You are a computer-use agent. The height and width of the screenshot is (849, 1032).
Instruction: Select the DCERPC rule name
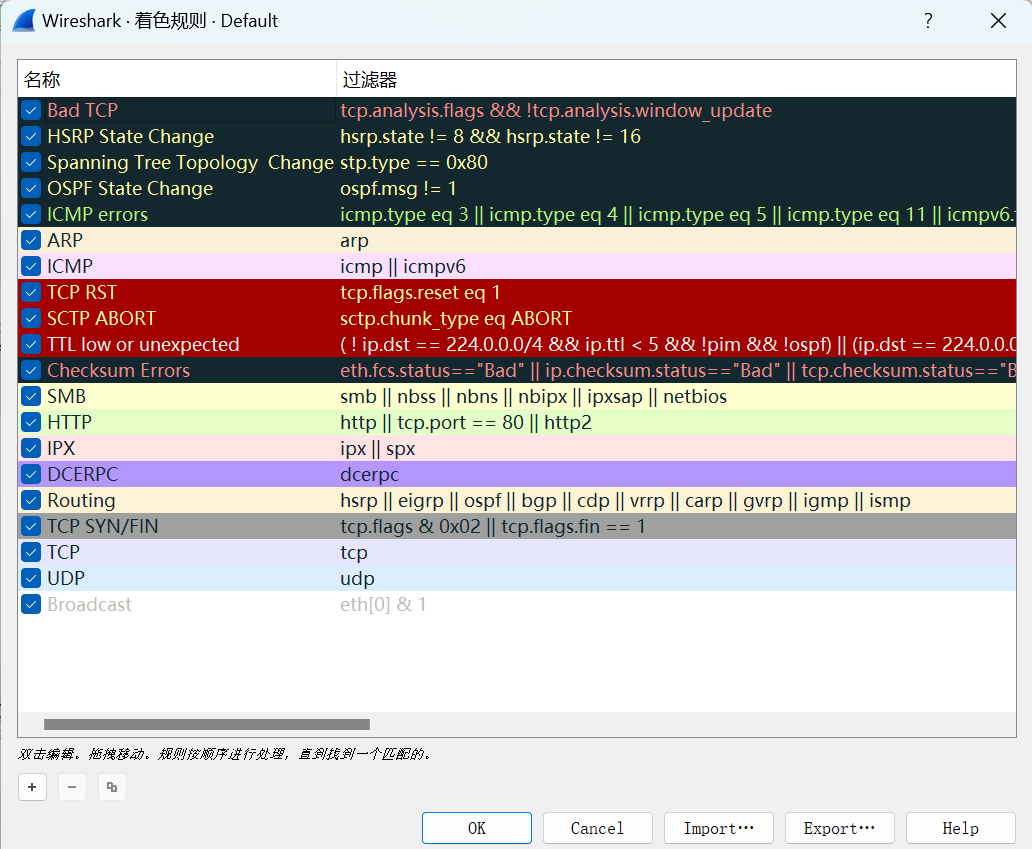point(82,474)
